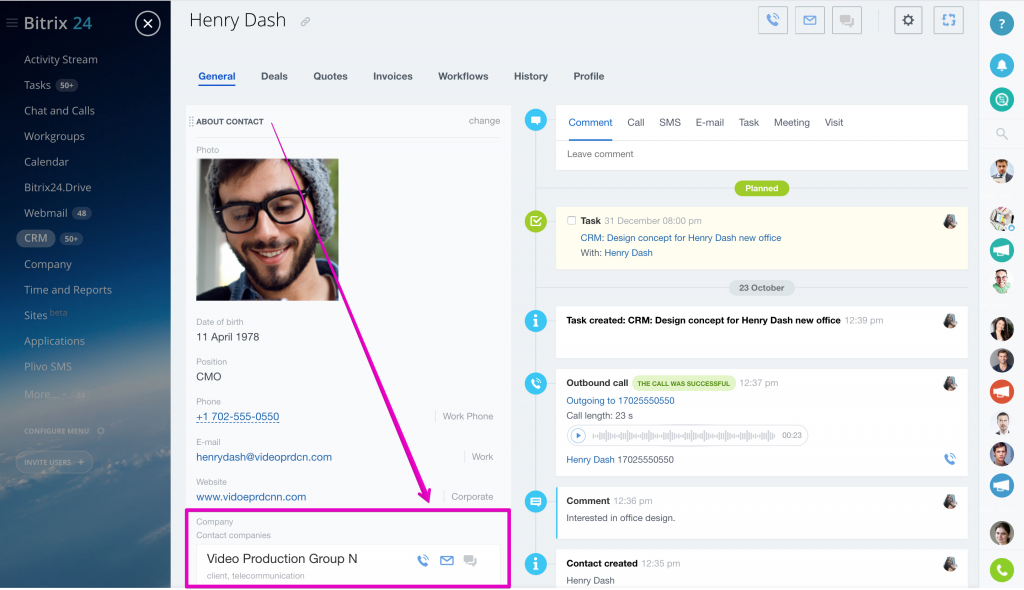Open the Quotes tab
This screenshot has height=590, width=1024.
(x=330, y=76)
